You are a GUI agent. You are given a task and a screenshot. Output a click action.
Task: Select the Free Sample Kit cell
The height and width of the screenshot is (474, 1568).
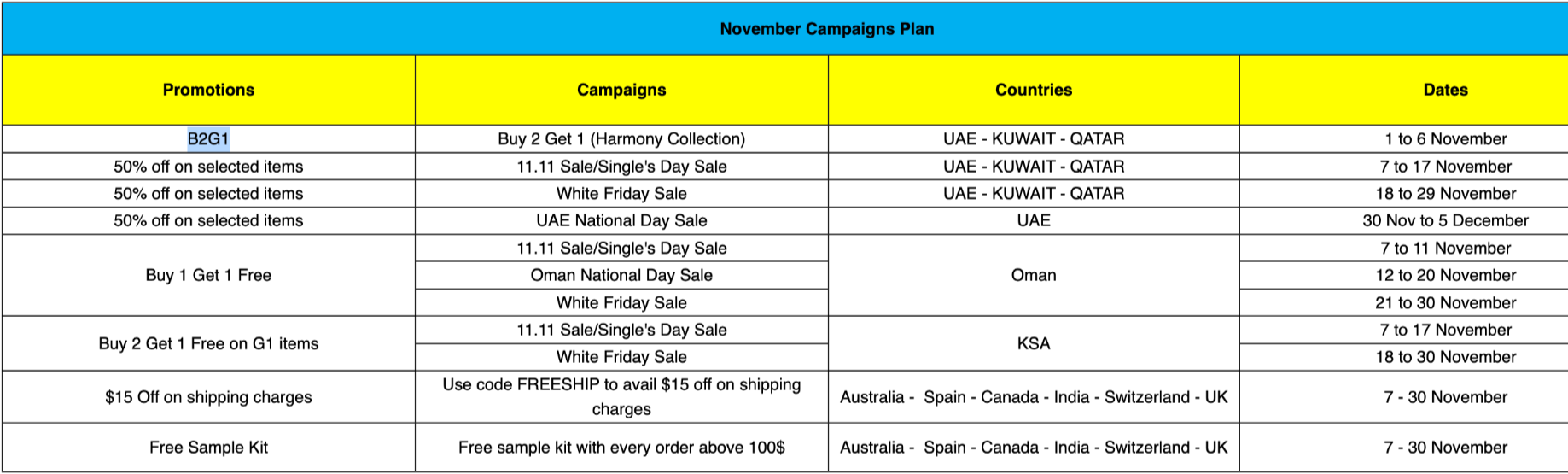208,448
